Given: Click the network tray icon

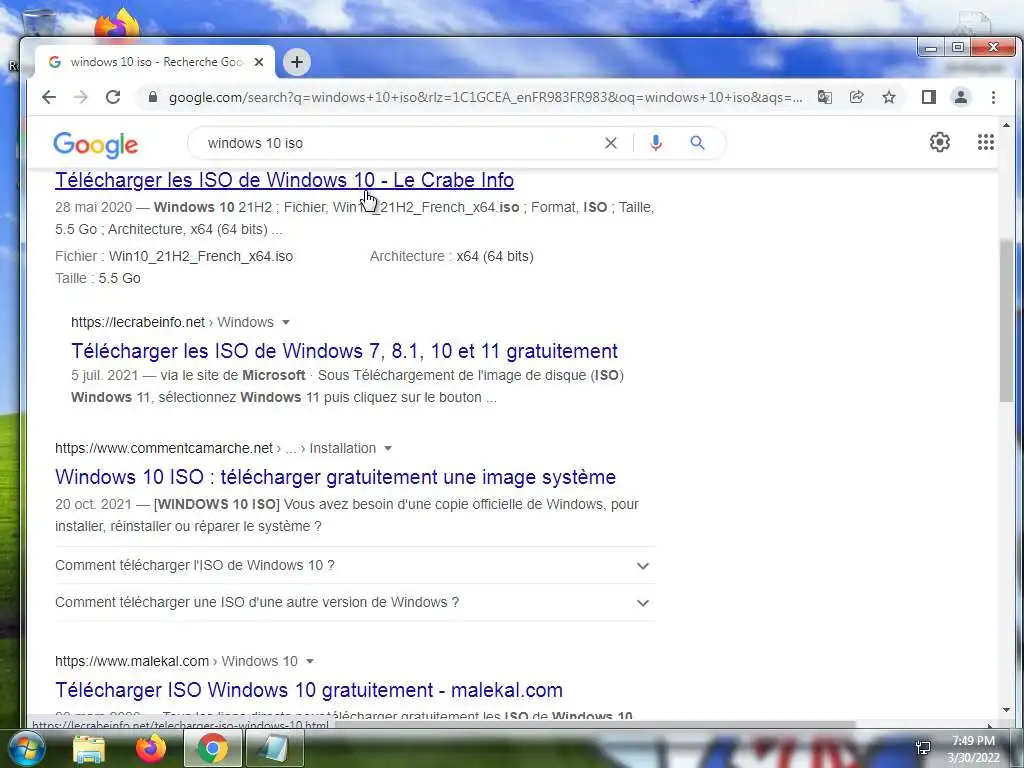Looking at the screenshot, I should coord(923,748).
